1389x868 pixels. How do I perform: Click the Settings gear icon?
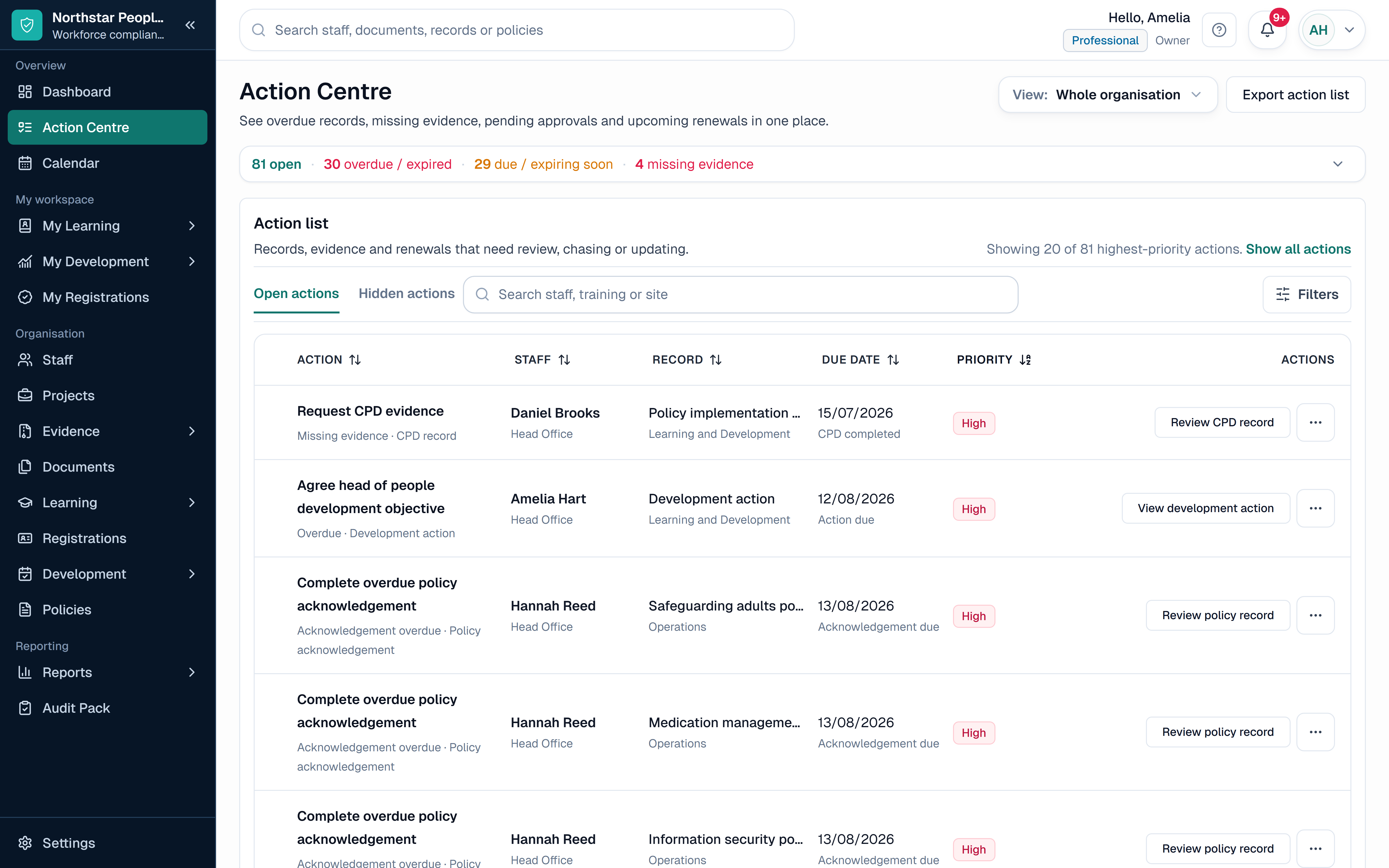(x=25, y=843)
